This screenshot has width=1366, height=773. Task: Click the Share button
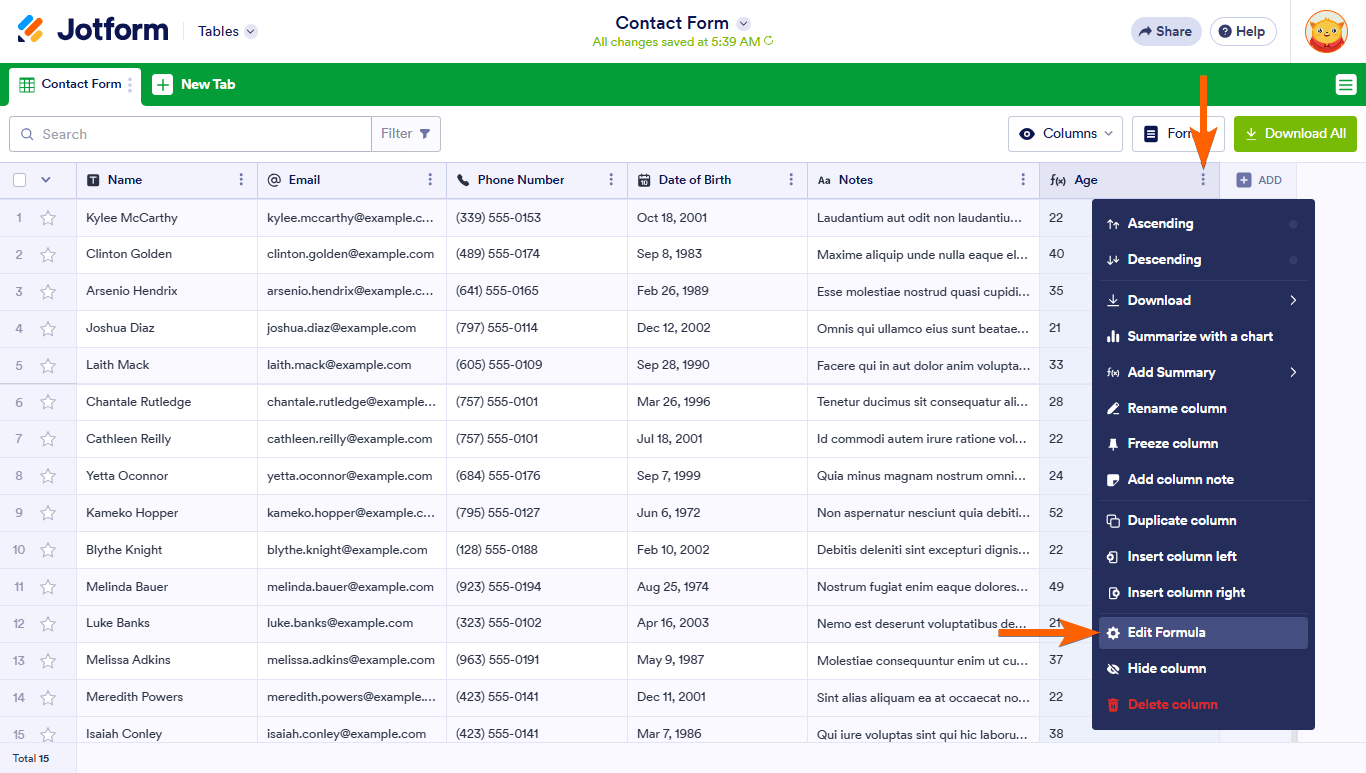pos(1165,31)
